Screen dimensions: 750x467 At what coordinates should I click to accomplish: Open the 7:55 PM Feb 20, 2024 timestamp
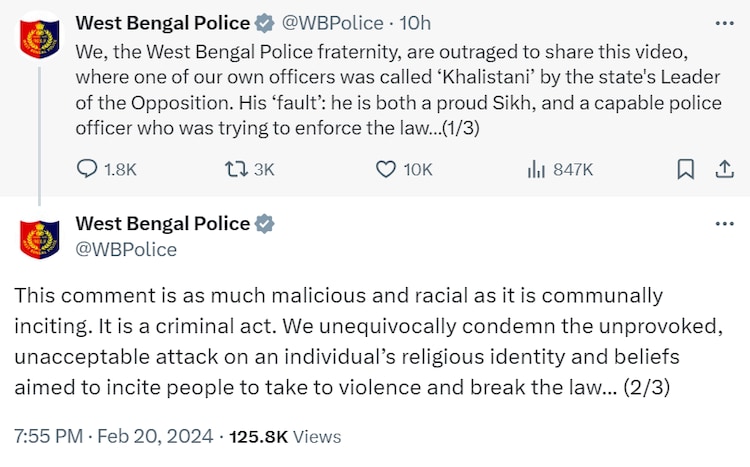coord(115,436)
